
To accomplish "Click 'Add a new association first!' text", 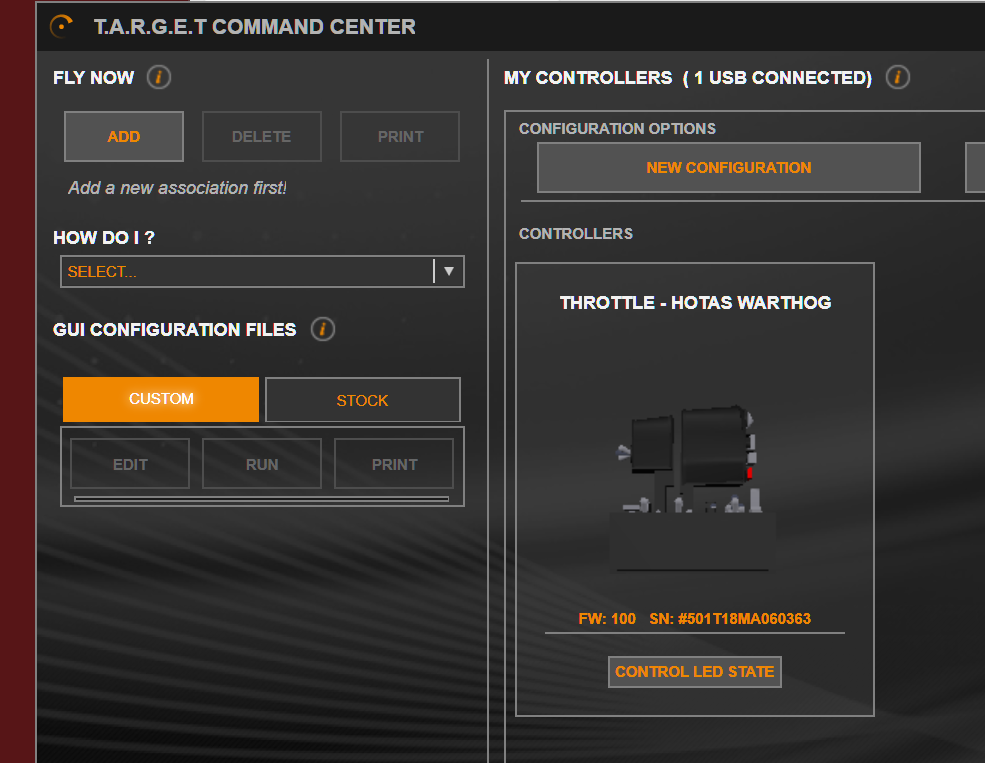I will (177, 188).
